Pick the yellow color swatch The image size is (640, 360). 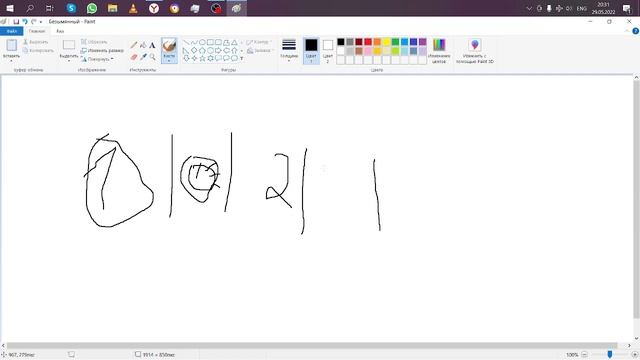(386, 42)
